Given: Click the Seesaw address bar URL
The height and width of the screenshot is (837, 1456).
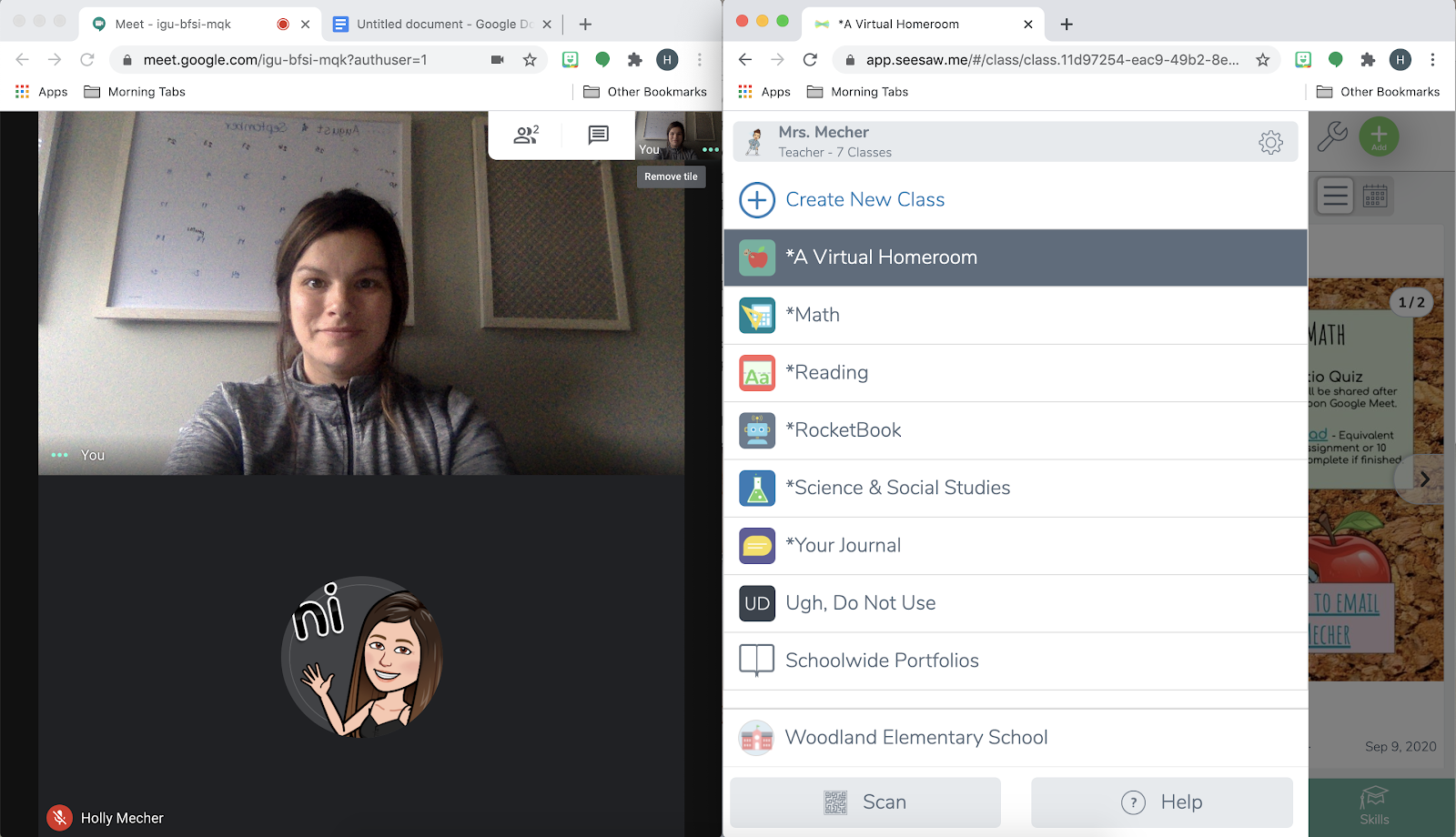Looking at the screenshot, I should [1052, 60].
